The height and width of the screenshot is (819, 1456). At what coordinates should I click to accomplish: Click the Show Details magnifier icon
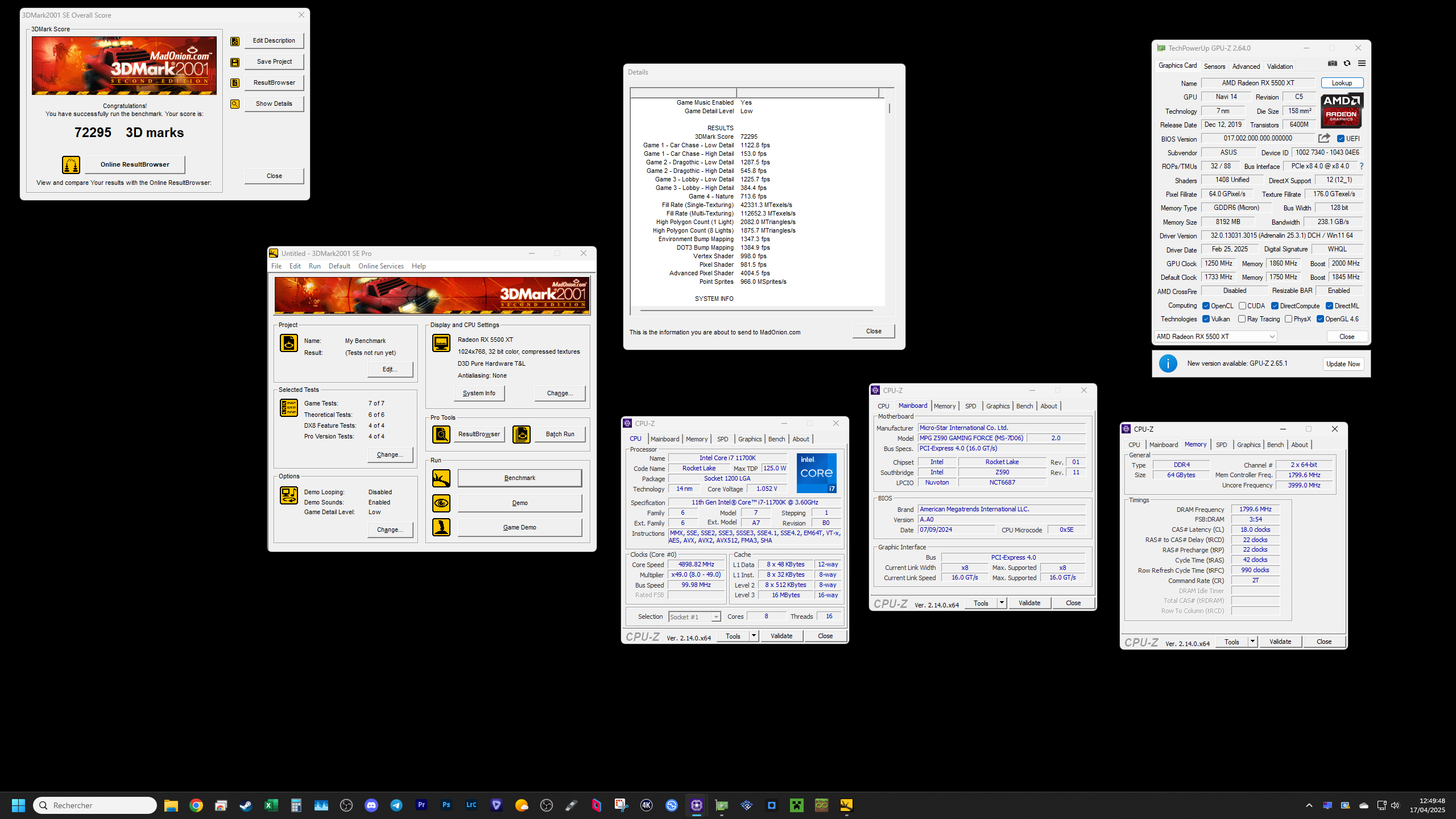[234, 104]
